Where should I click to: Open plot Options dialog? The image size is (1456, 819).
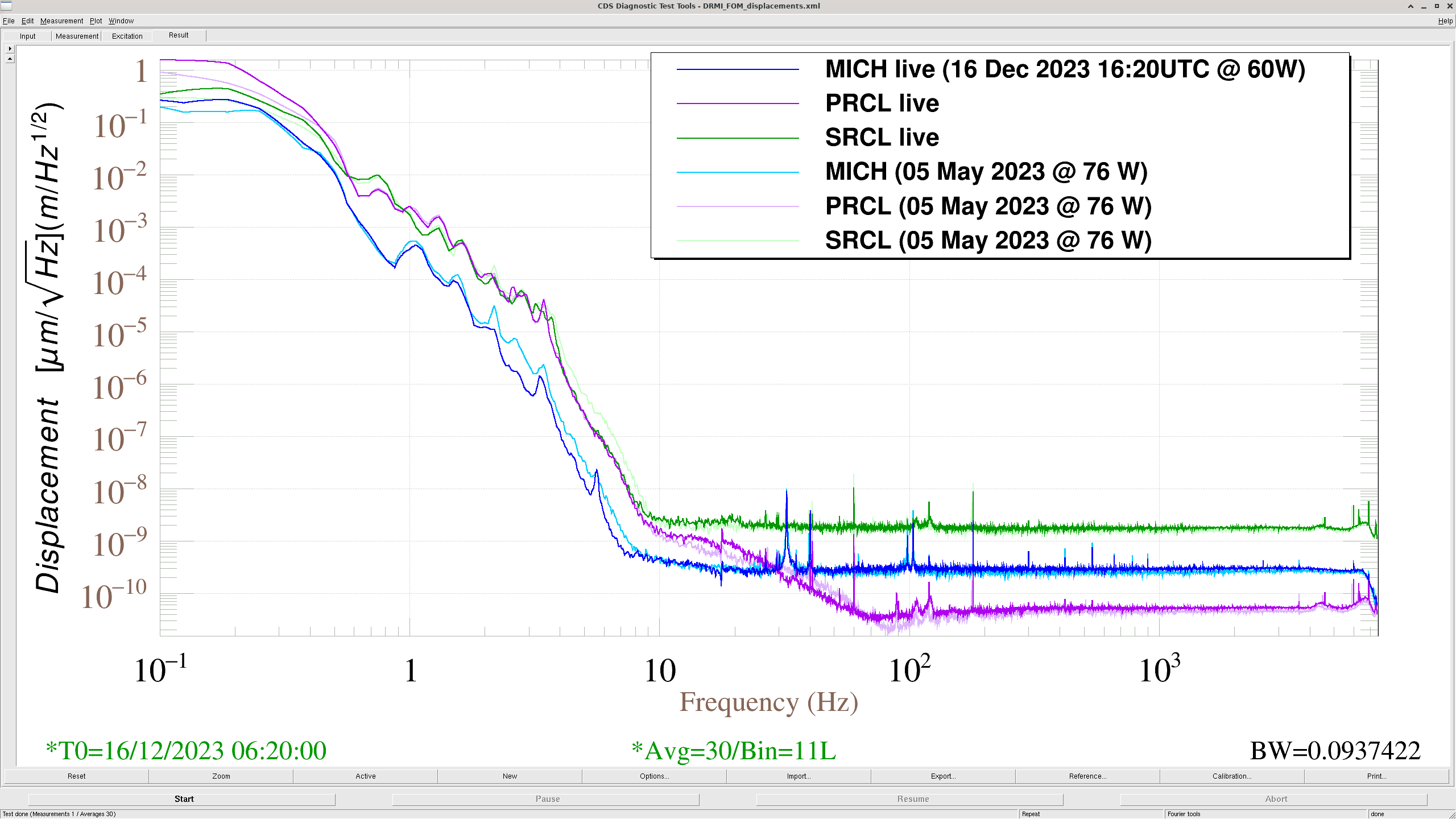(654, 776)
